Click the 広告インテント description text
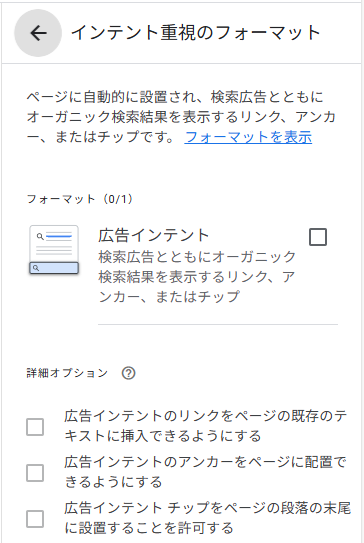 [x=197, y=276]
